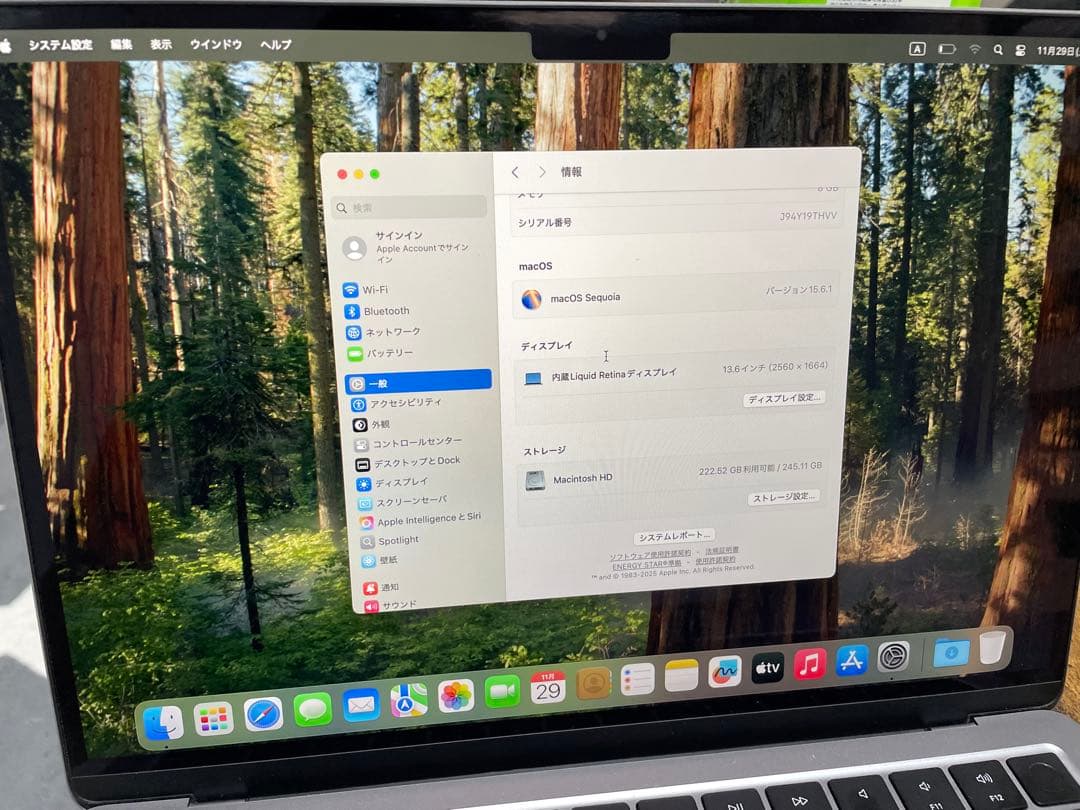The height and width of the screenshot is (810, 1080).
Task: Click the ディスプレイ設定… button
Action: pos(781,397)
